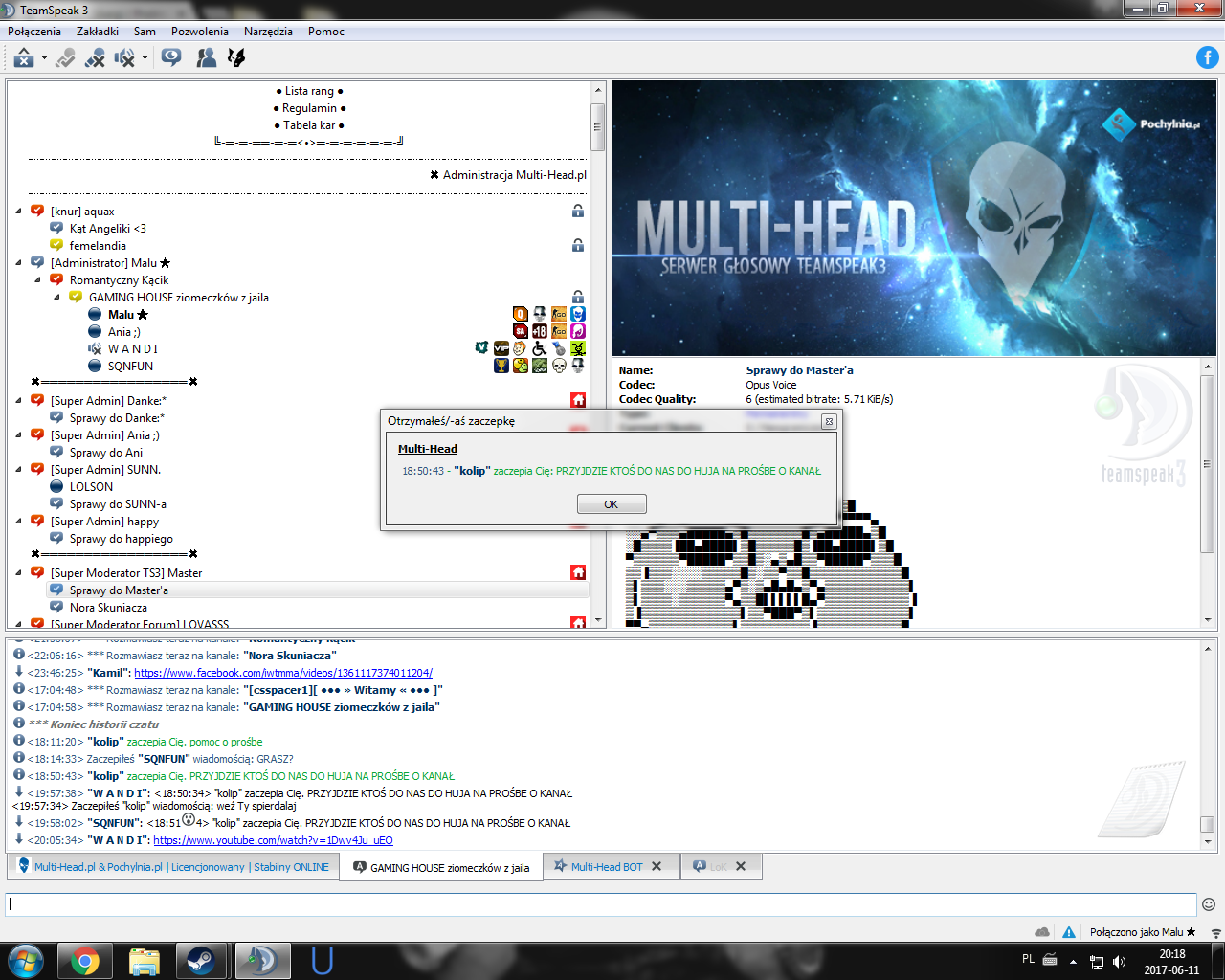Open the Facebook icon in the toolbar
Viewport: 1225px width, 980px height.
1208,57
